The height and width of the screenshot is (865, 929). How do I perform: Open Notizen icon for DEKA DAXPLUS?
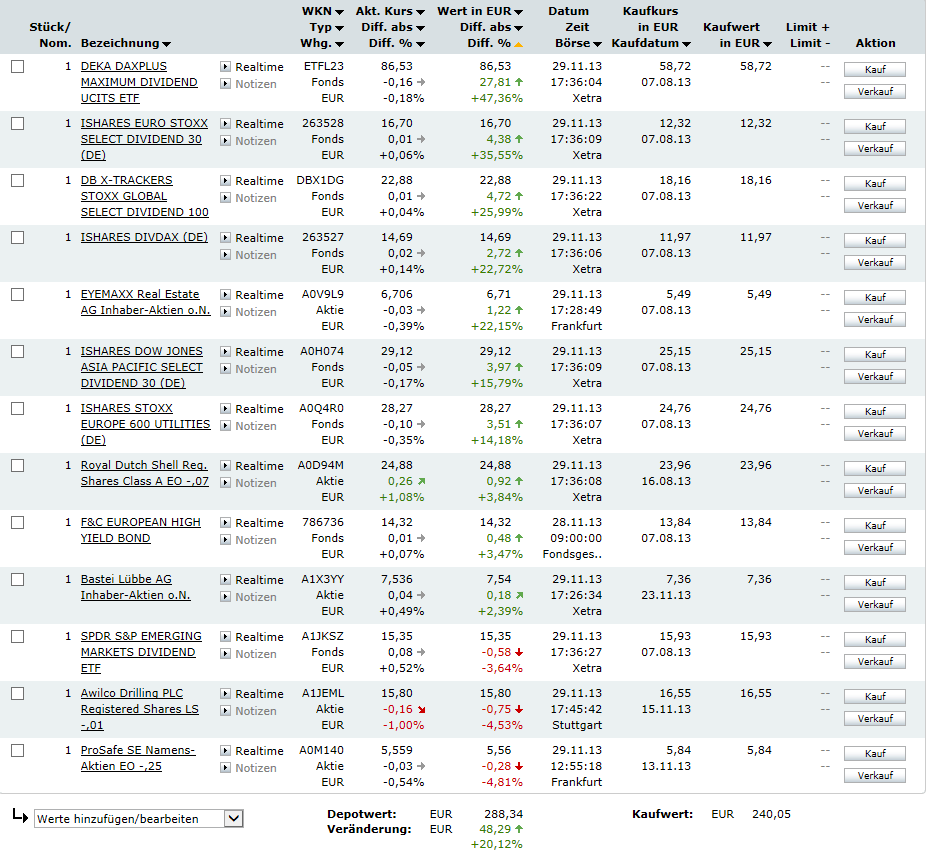[x=225, y=84]
